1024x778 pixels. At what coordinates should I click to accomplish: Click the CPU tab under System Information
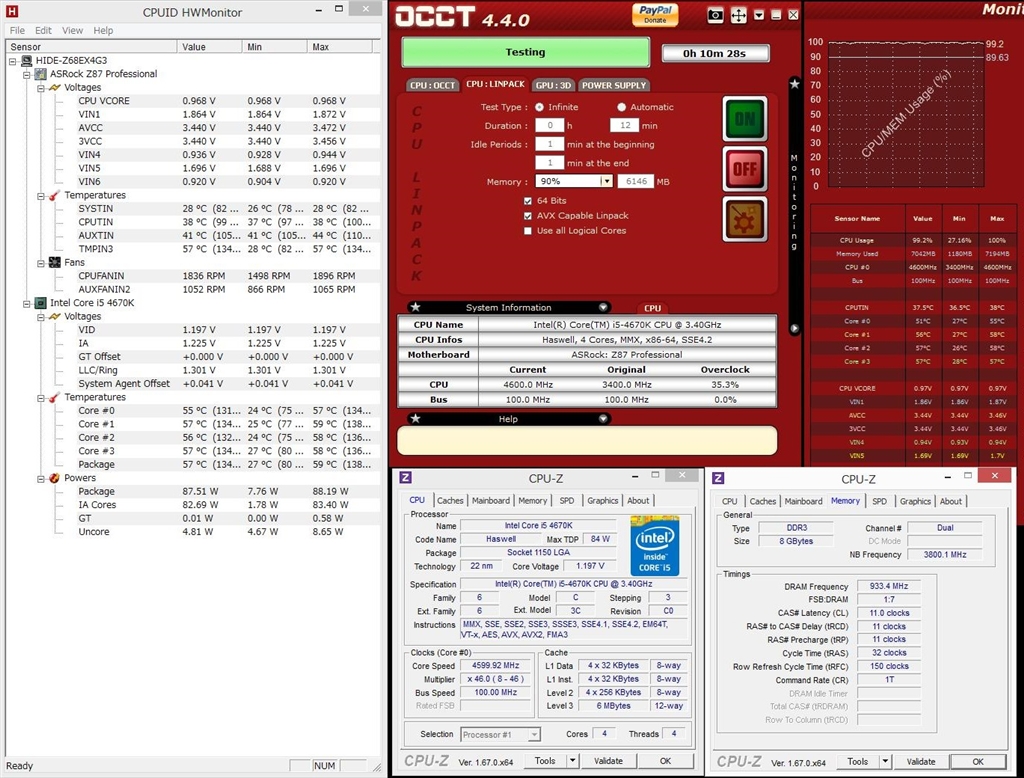652,308
